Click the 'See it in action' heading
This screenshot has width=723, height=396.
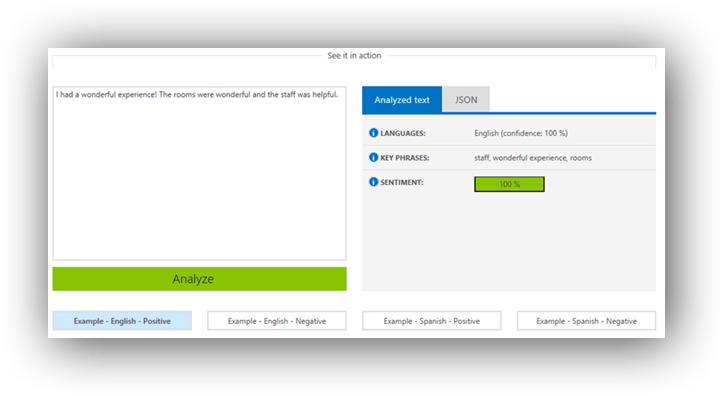(x=354, y=55)
